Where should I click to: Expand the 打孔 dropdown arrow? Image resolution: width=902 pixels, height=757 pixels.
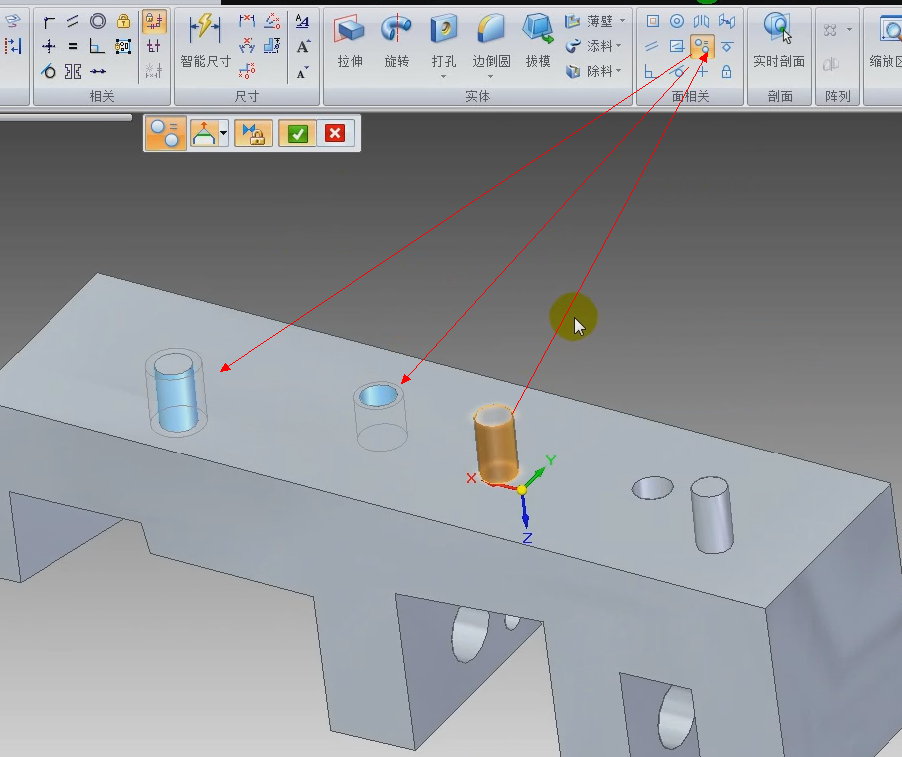444,77
